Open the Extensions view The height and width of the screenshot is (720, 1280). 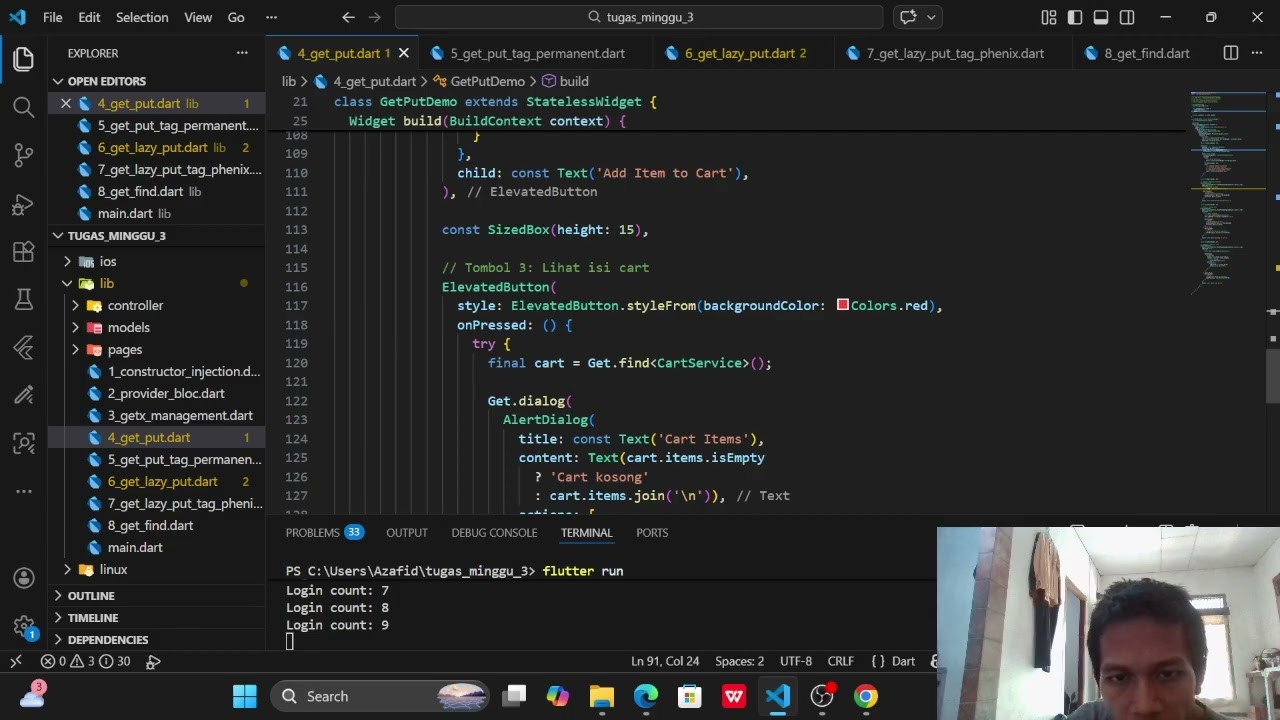click(x=24, y=252)
